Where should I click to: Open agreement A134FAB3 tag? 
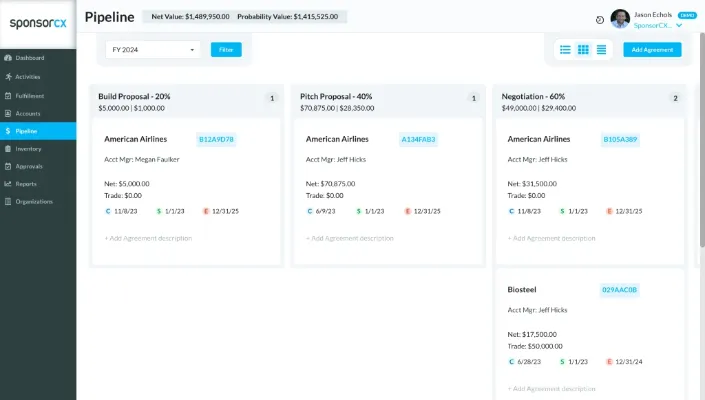click(419, 139)
